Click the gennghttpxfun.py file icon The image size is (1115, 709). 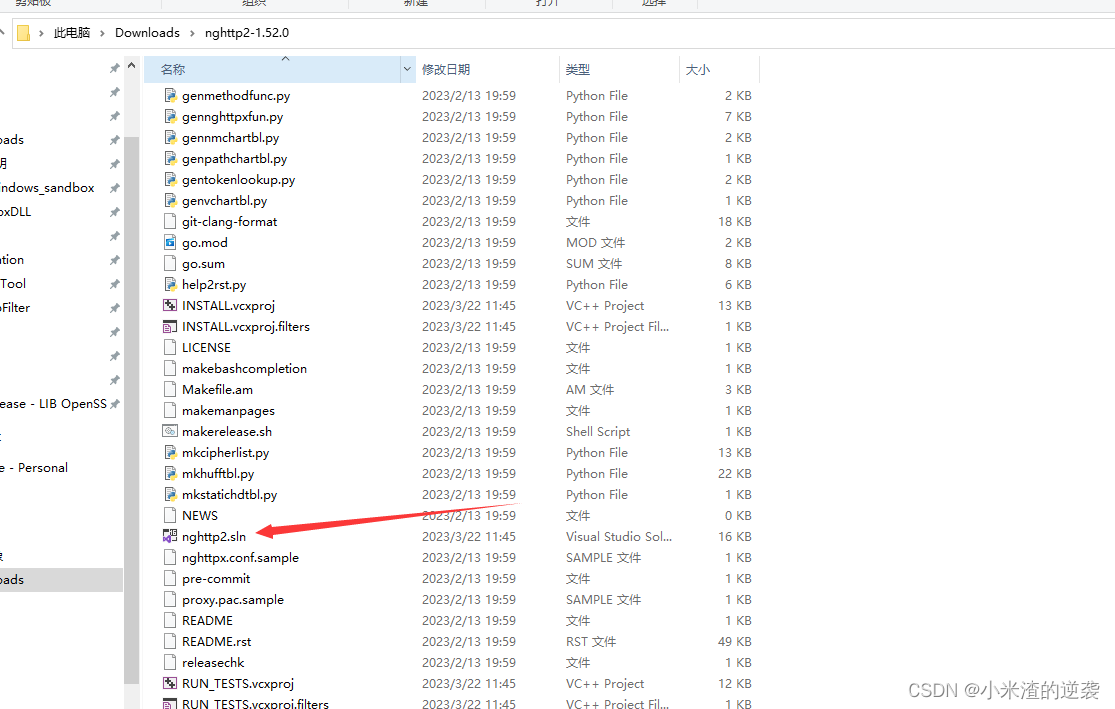pyautogui.click(x=170, y=117)
